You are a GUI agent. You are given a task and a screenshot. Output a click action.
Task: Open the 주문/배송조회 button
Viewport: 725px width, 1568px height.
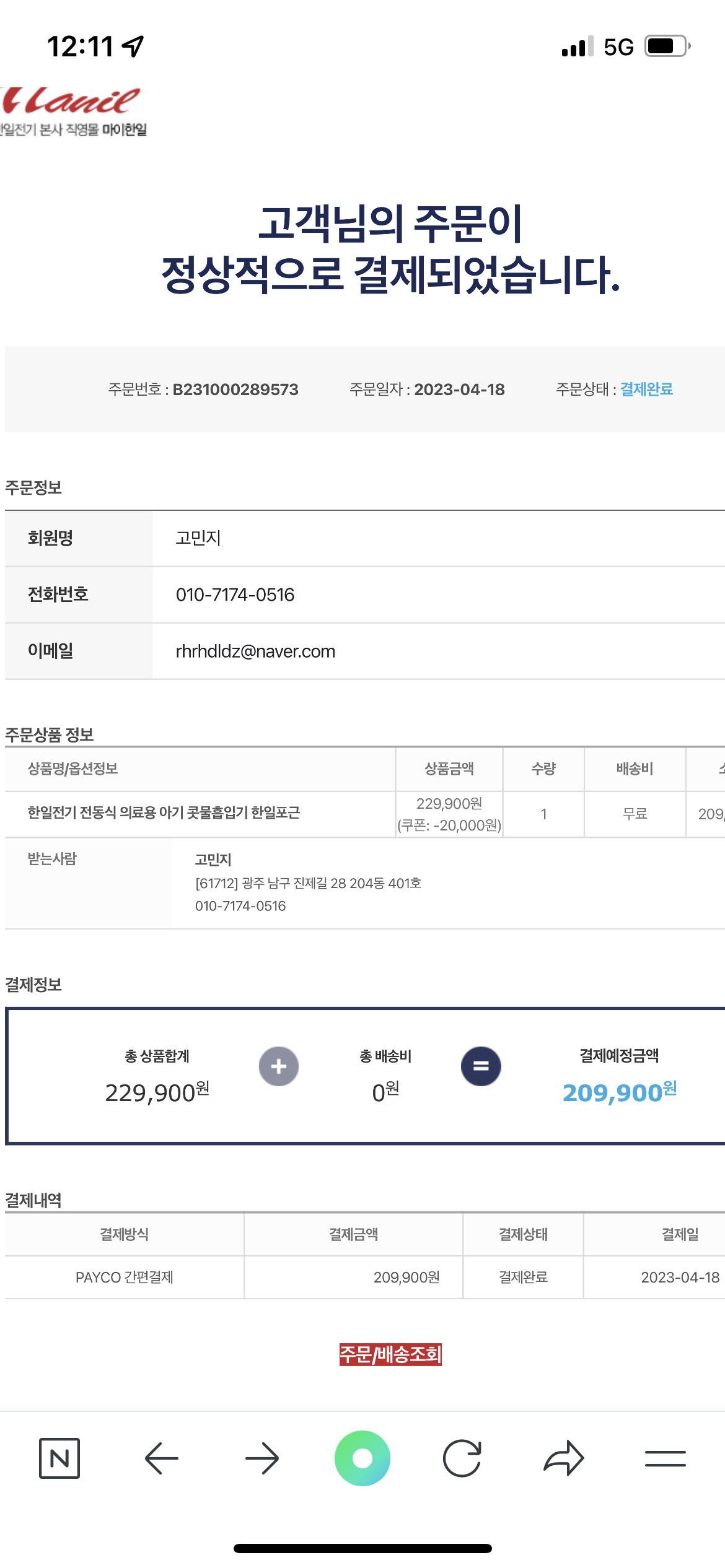click(390, 1354)
